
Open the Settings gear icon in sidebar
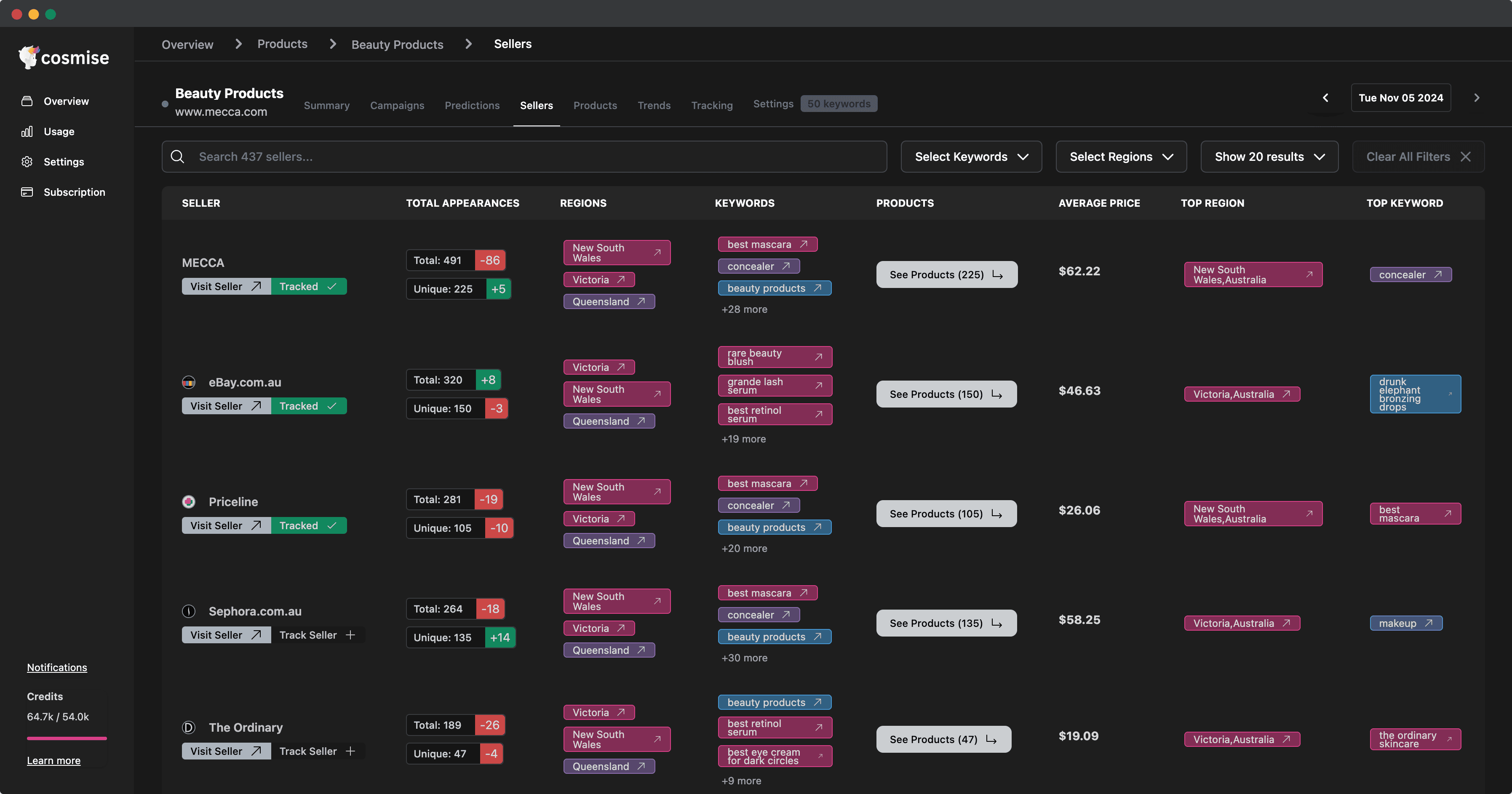coord(27,161)
